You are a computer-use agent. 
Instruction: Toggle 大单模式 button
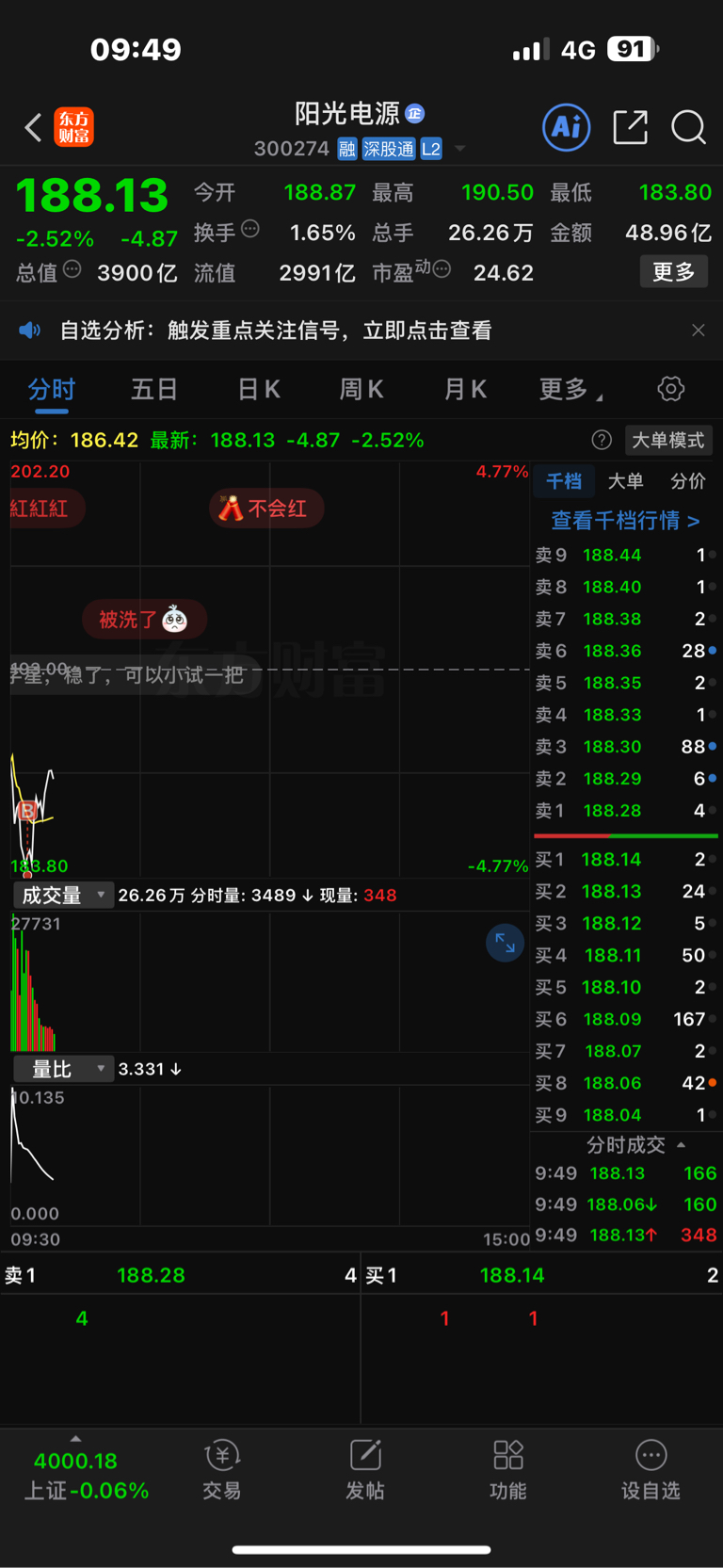pos(667,441)
